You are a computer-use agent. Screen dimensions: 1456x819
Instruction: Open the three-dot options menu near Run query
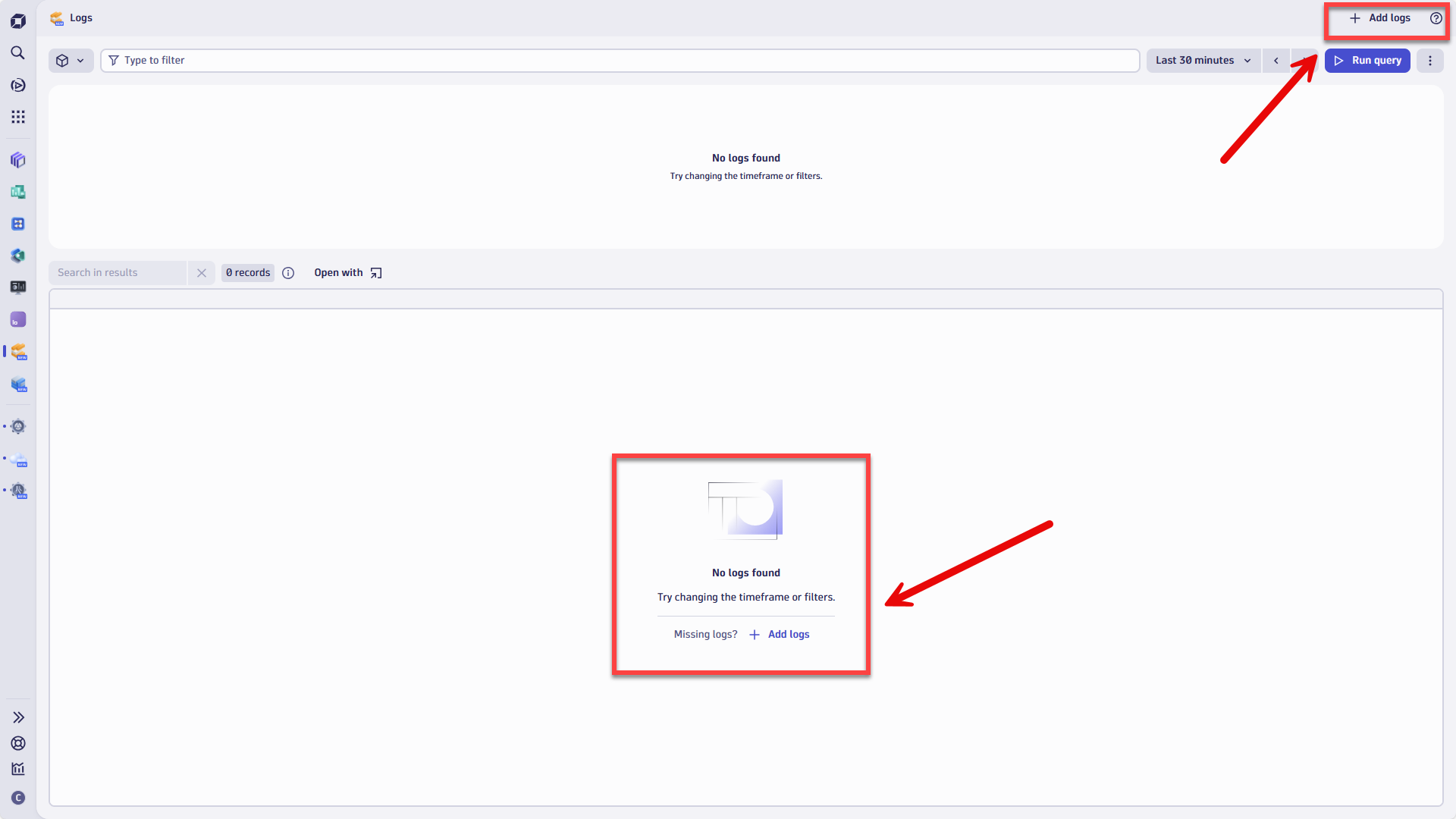pyautogui.click(x=1430, y=60)
